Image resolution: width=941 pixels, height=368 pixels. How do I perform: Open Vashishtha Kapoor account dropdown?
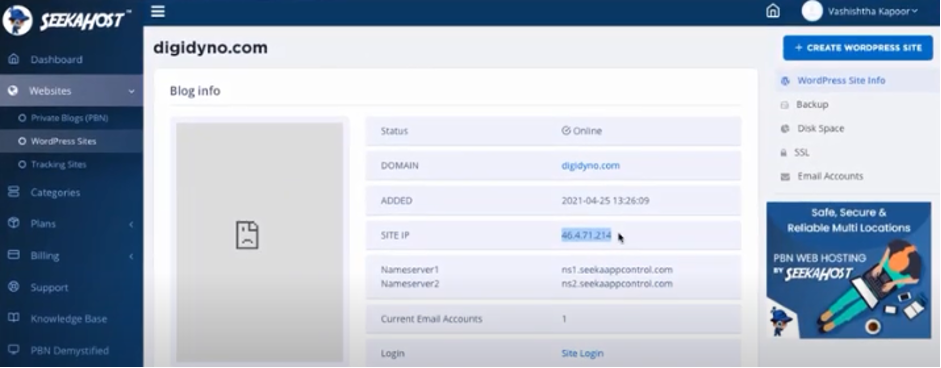(873, 11)
